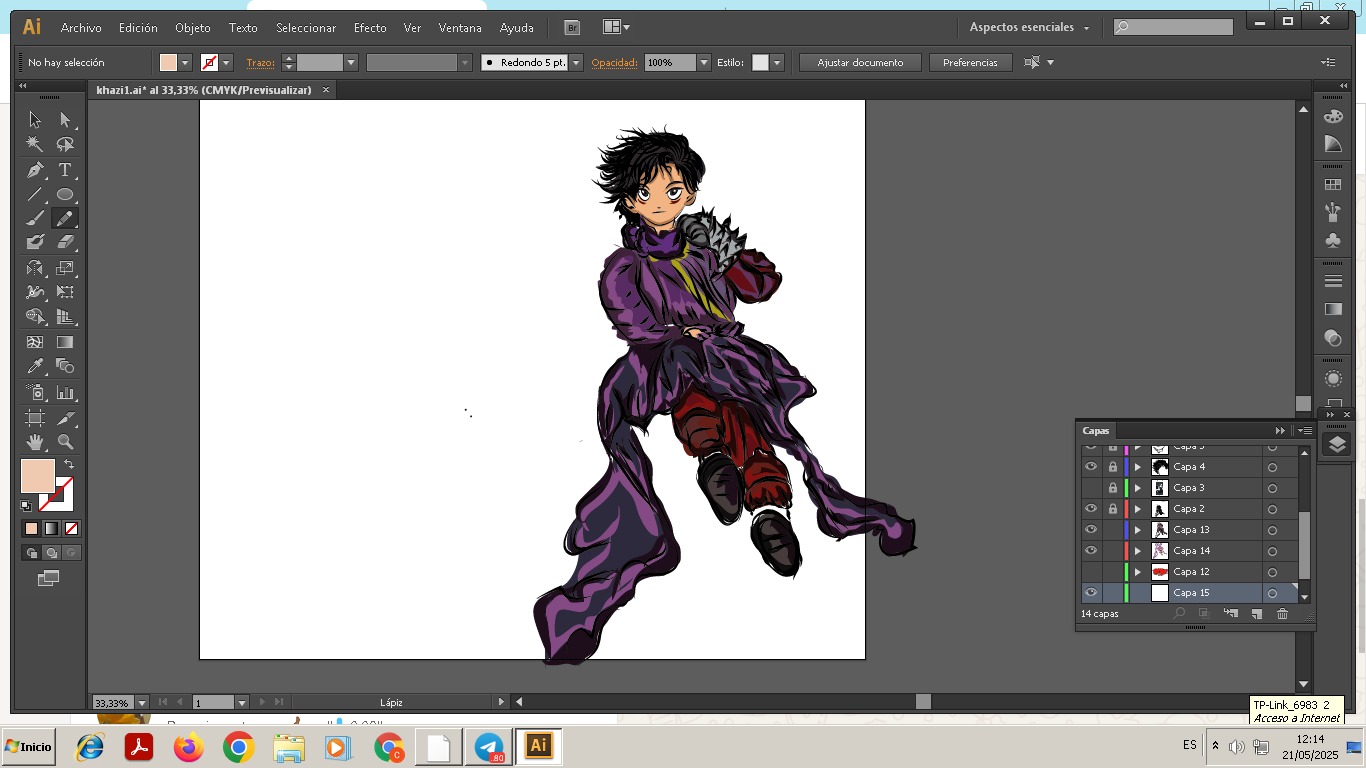Toggle visibility of Capa 2
Image resolution: width=1366 pixels, height=768 pixels.
coord(1091,509)
